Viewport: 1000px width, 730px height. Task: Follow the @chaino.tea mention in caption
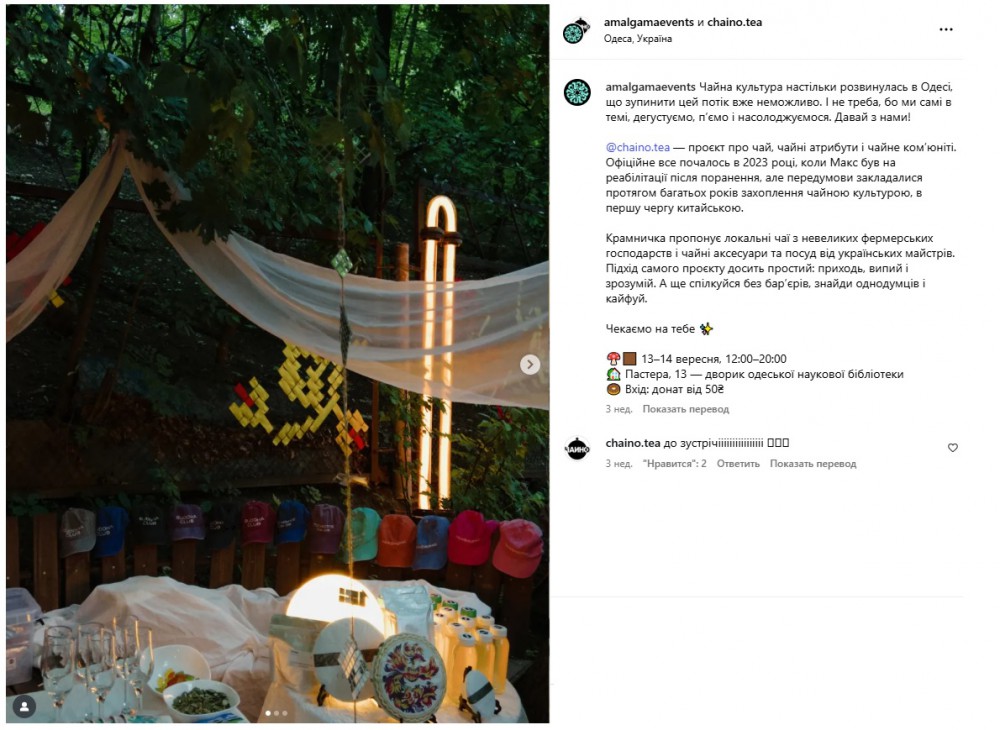(x=637, y=147)
